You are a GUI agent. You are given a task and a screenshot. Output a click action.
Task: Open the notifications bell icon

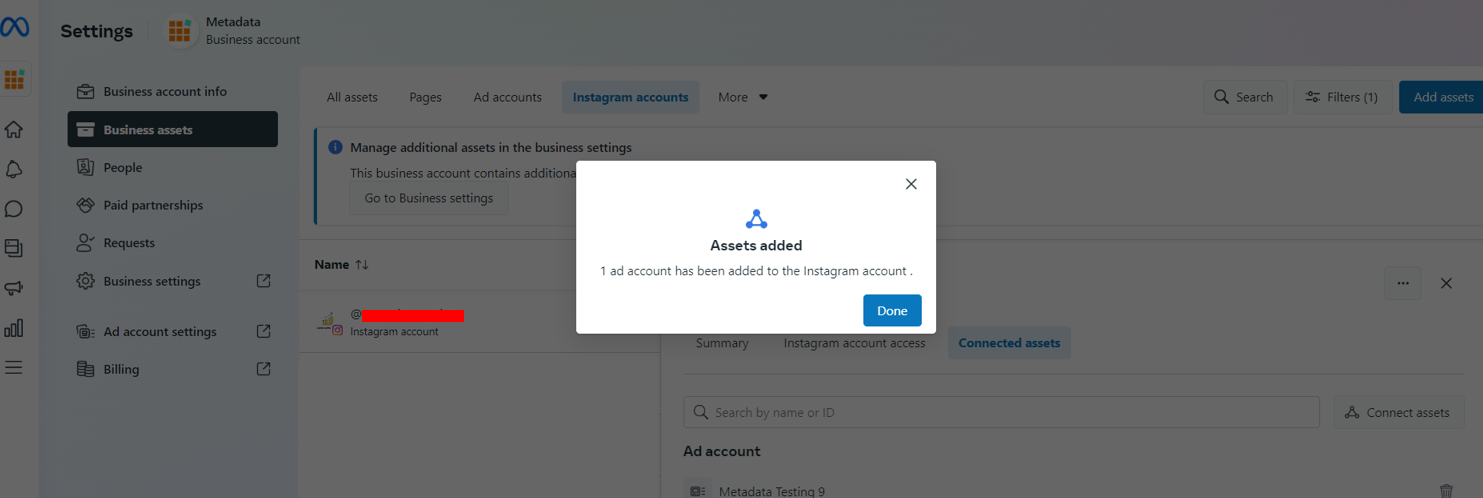pyautogui.click(x=14, y=169)
